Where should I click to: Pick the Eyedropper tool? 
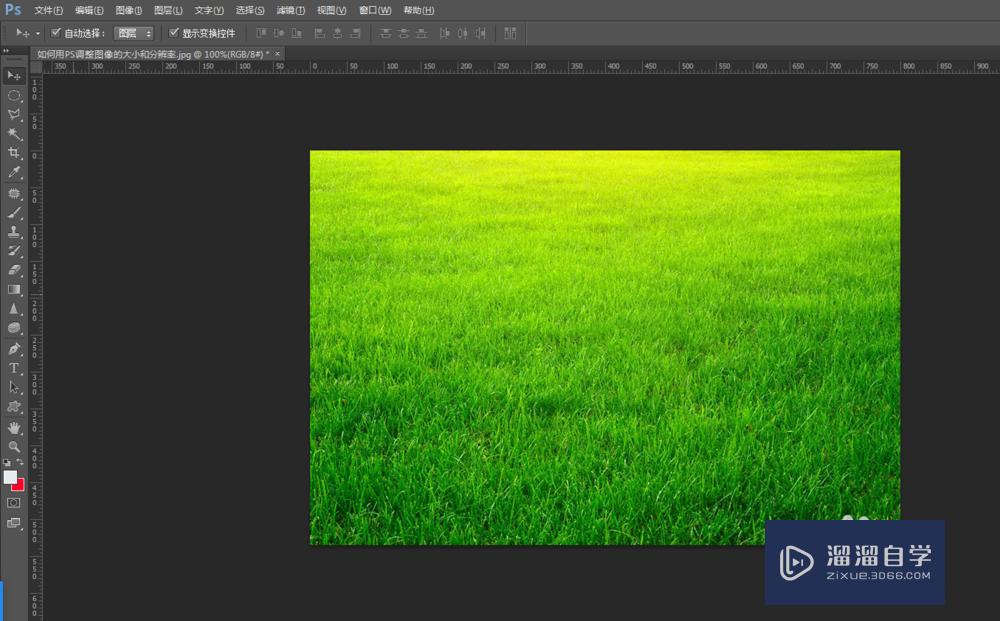14,173
